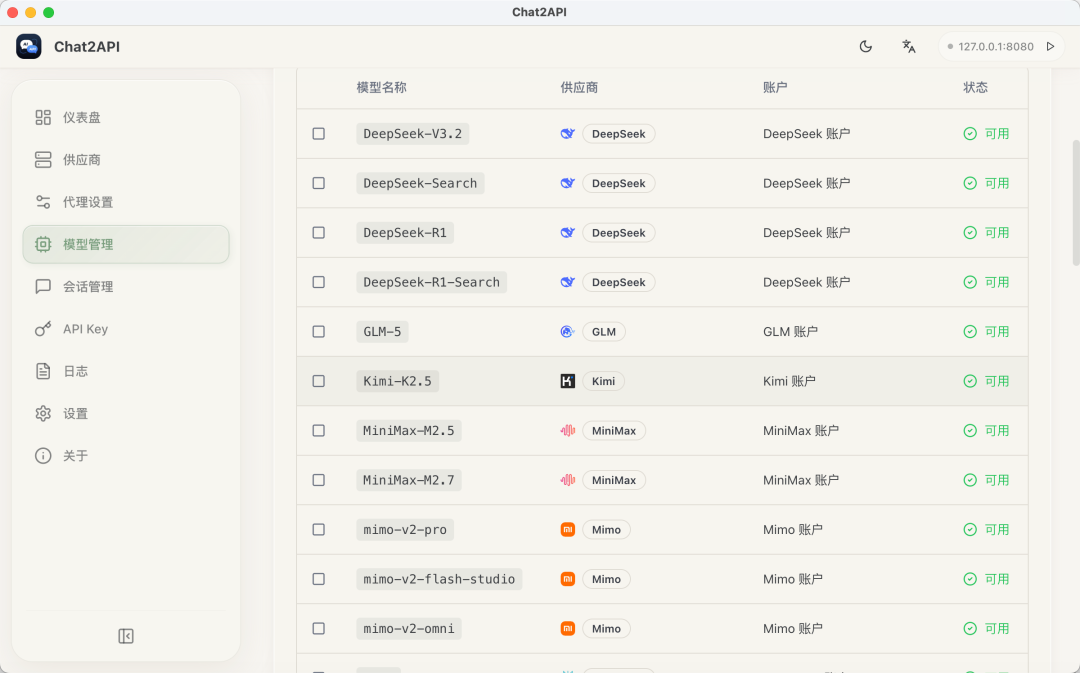Screen dimensions: 1080x673
Task: Open 日志 logs page
Action: pos(126,371)
